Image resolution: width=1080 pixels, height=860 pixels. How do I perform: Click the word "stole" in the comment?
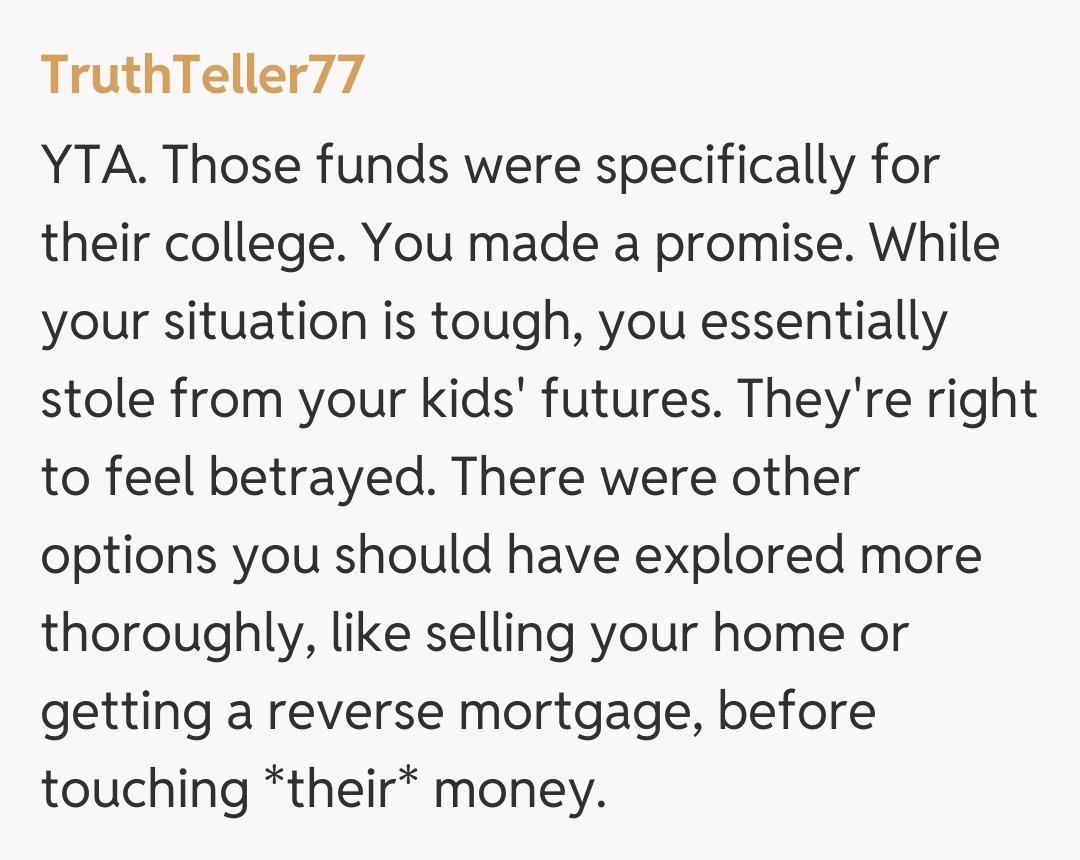click(x=98, y=400)
